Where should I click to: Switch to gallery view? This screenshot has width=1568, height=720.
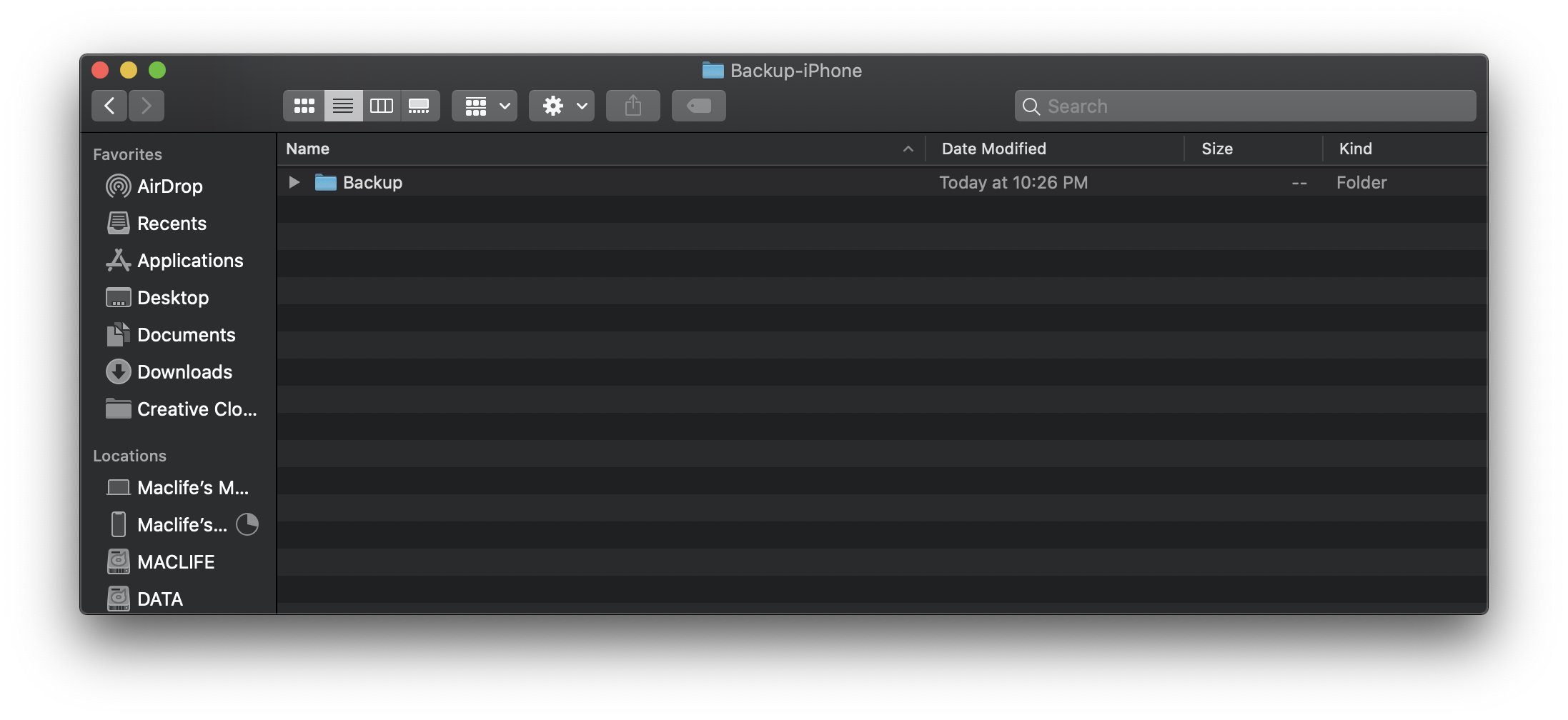[420, 105]
